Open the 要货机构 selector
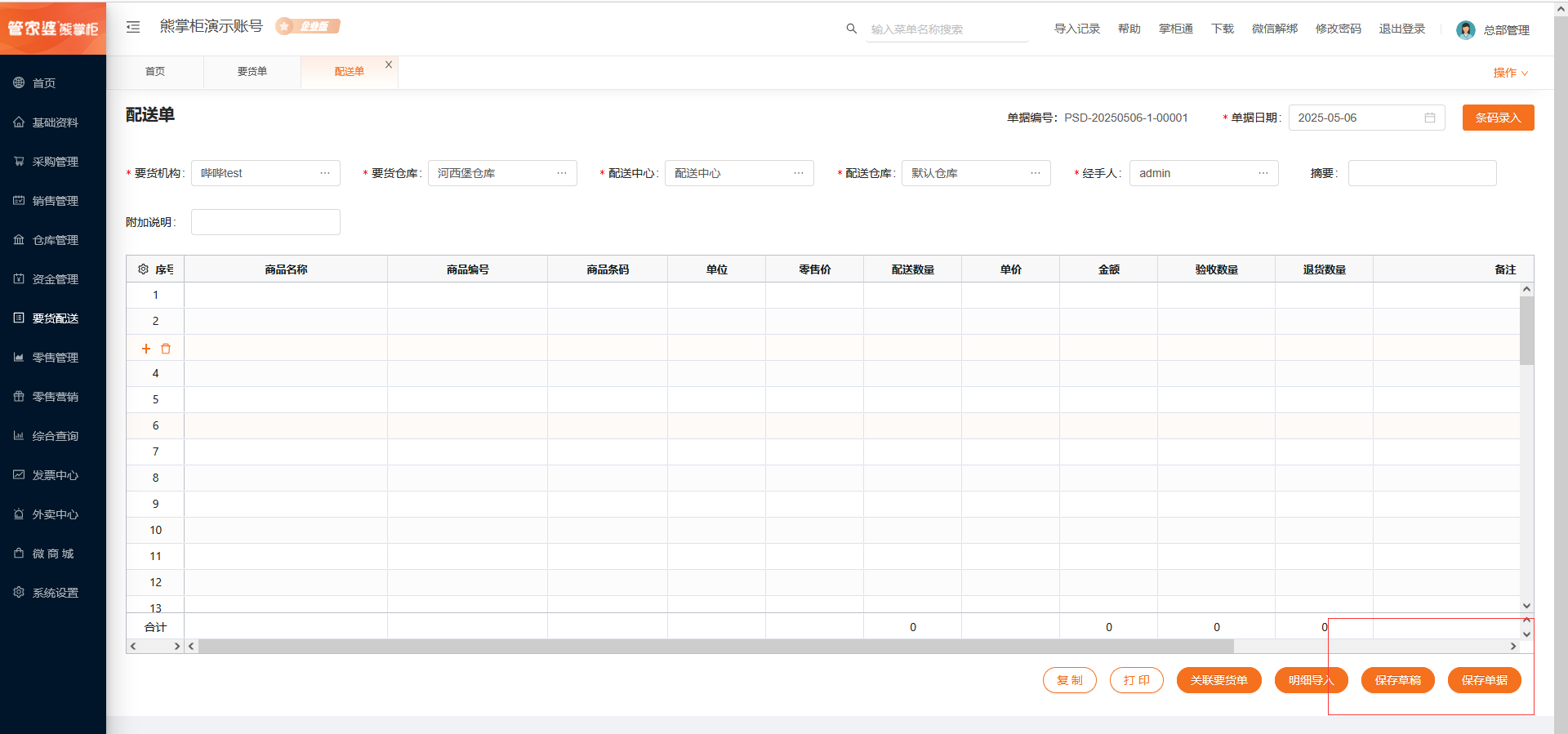The width and height of the screenshot is (1568, 734). tap(324, 173)
